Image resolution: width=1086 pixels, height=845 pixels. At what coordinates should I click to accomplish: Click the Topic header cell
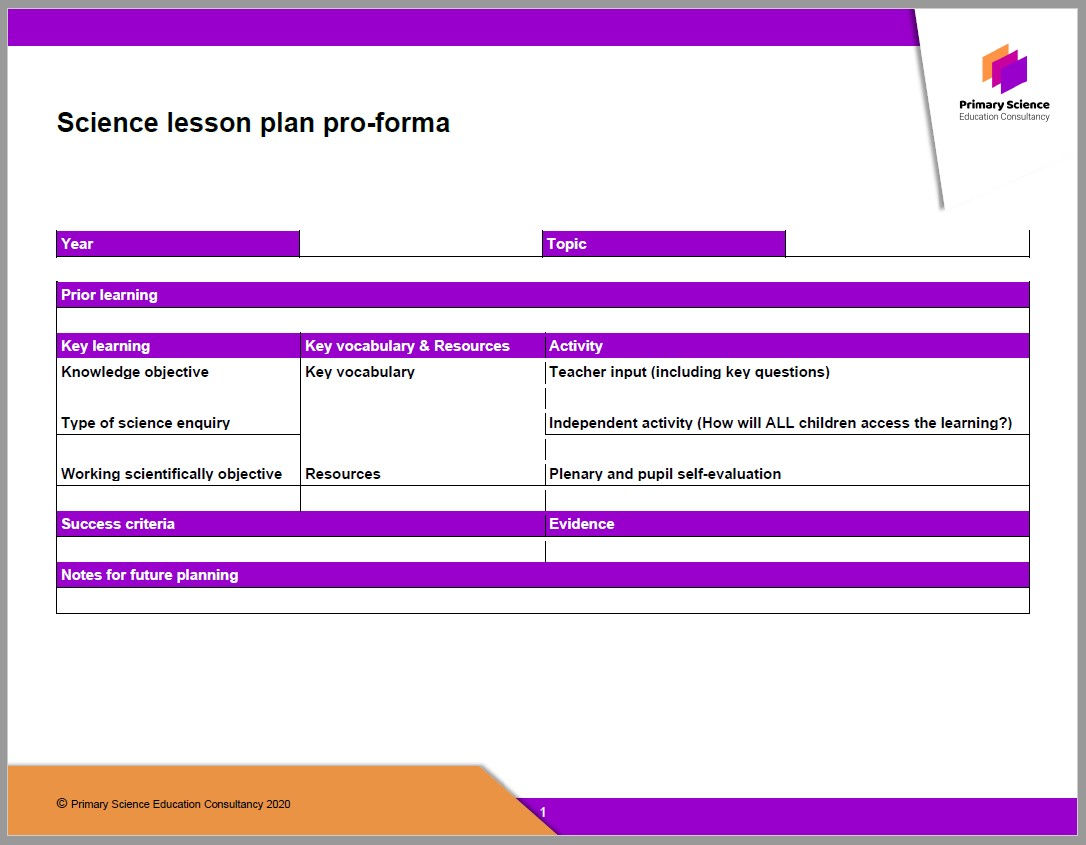[x=664, y=243]
